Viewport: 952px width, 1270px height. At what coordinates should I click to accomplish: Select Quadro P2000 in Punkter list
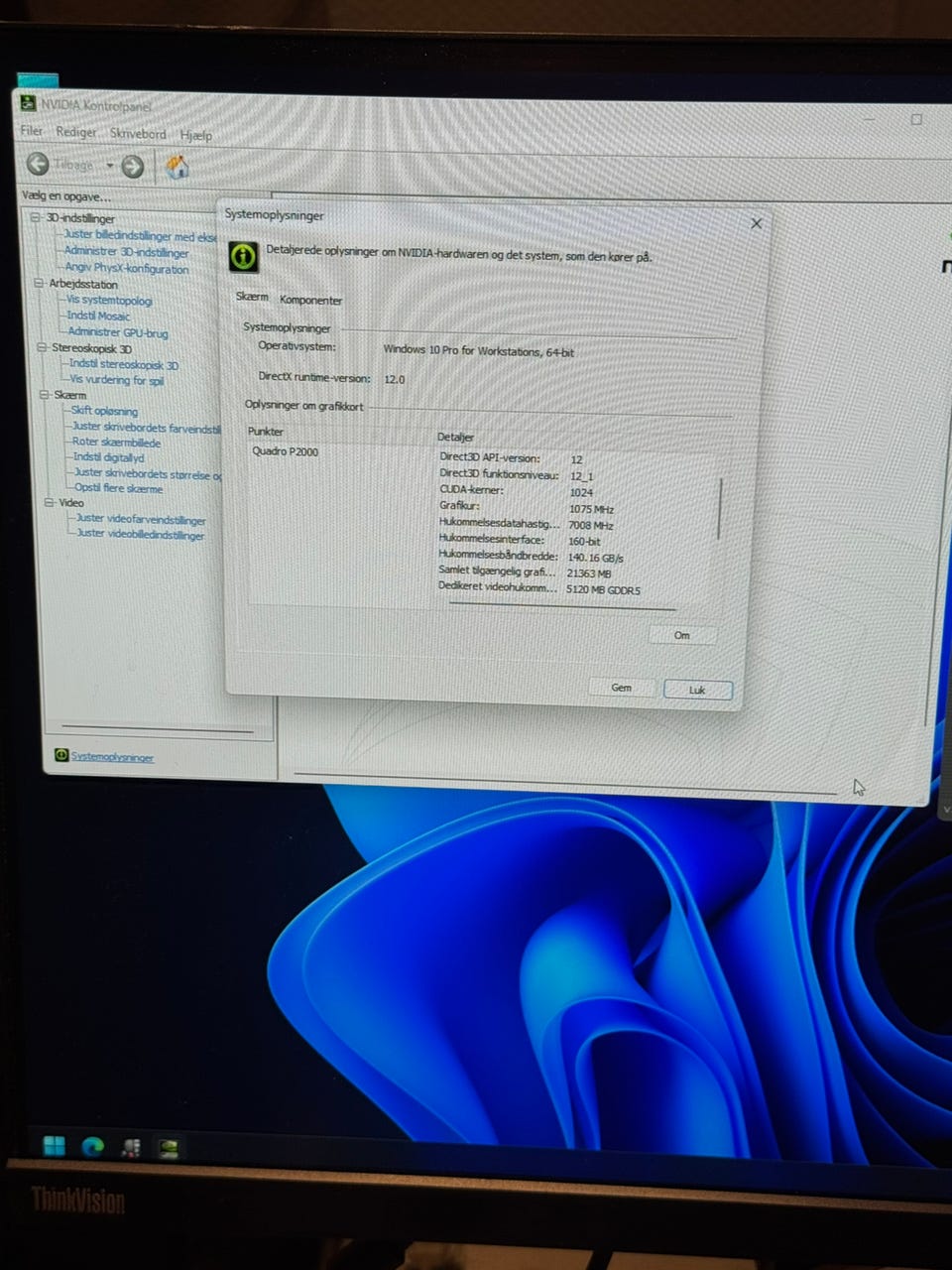click(286, 451)
